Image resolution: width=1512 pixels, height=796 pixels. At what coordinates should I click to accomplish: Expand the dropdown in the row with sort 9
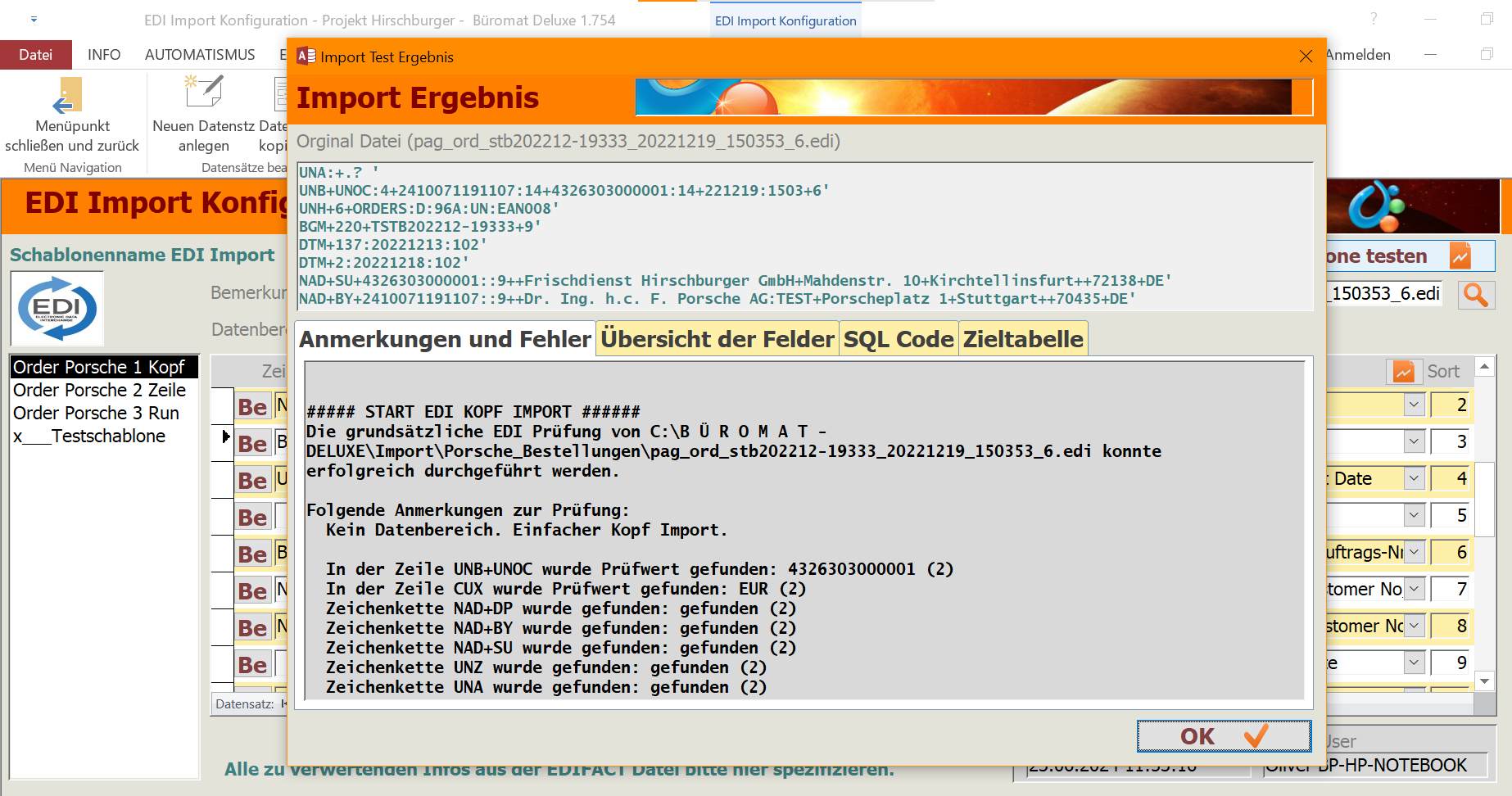pos(1415,663)
